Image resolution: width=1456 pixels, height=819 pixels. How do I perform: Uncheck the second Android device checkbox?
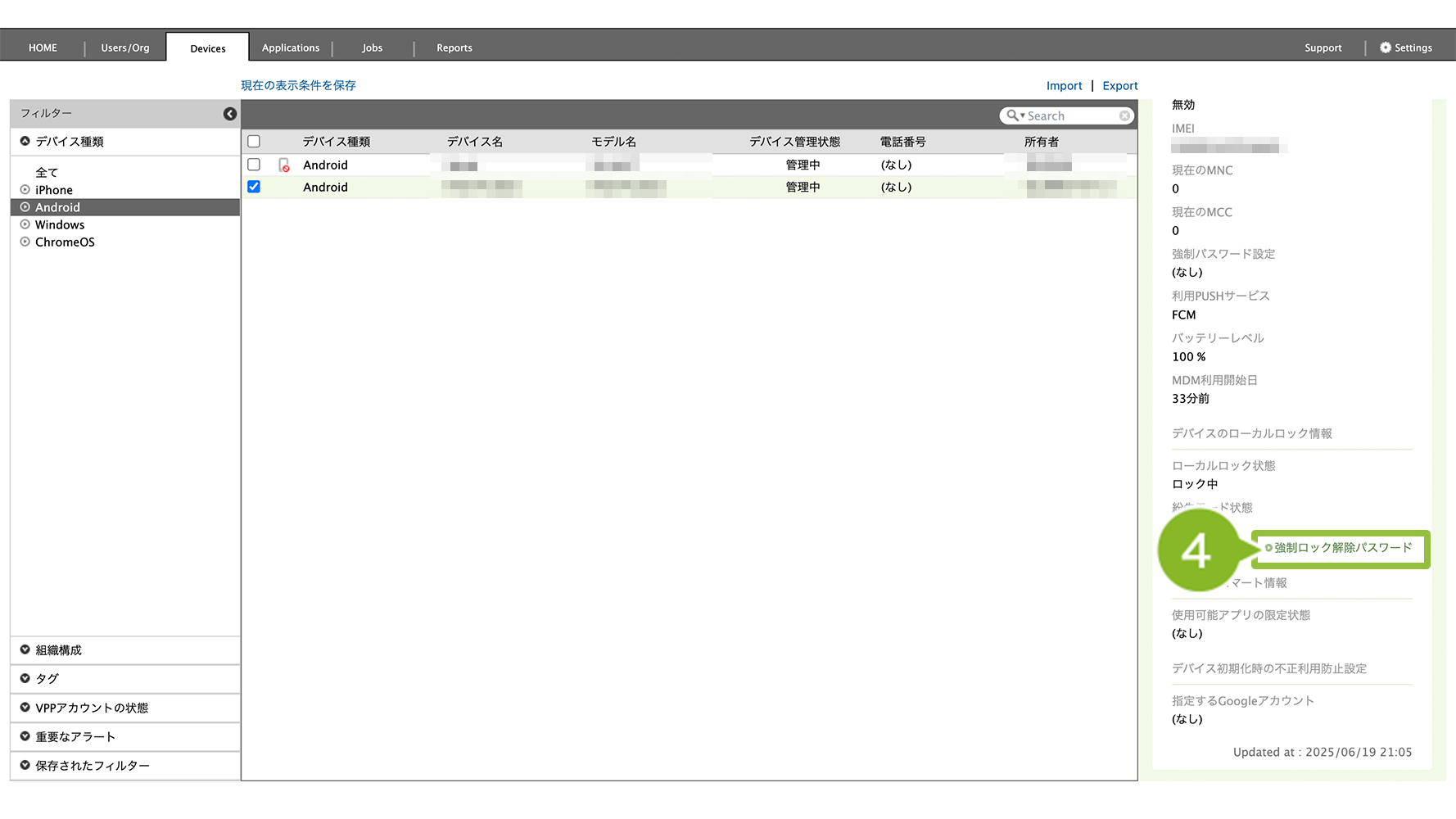(x=254, y=187)
